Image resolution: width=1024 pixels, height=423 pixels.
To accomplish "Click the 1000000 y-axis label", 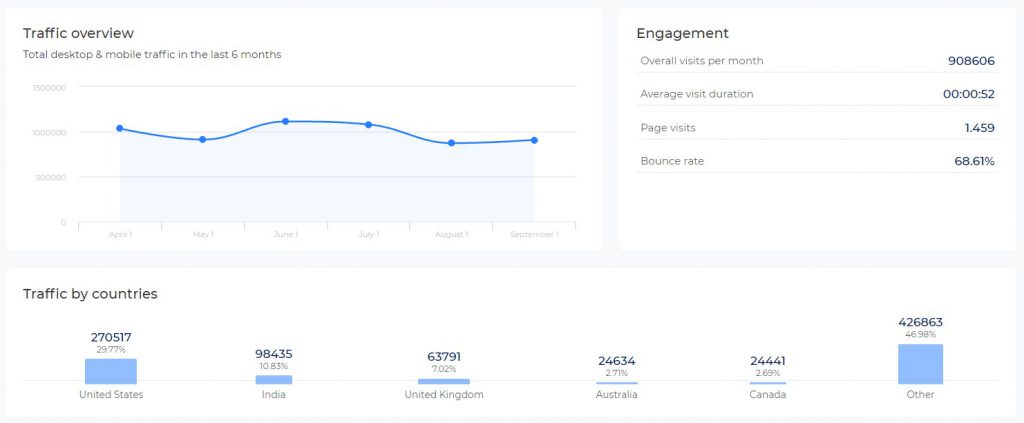I will [x=49, y=133].
